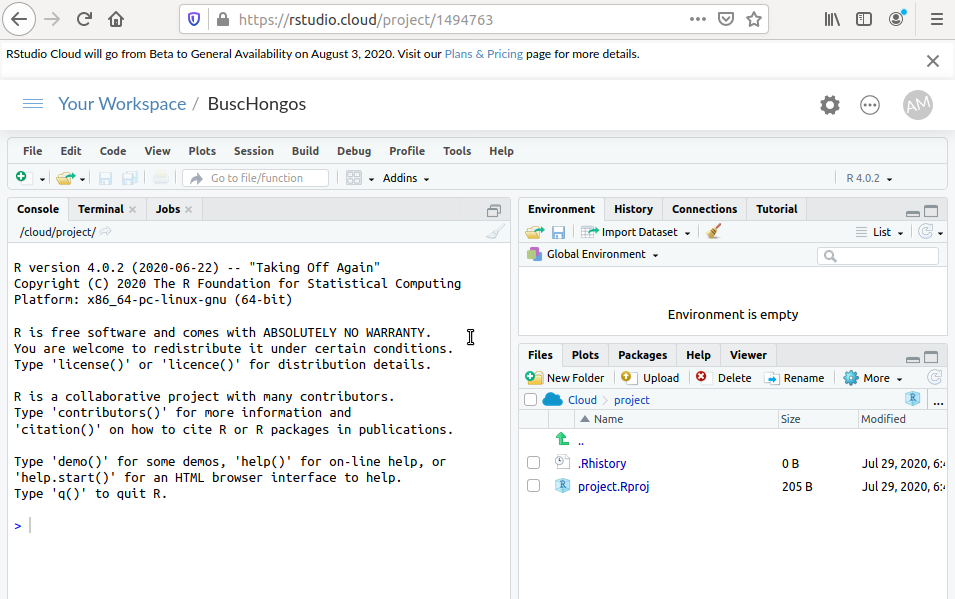Expand the Global Environment dropdown

pyautogui.click(x=594, y=255)
